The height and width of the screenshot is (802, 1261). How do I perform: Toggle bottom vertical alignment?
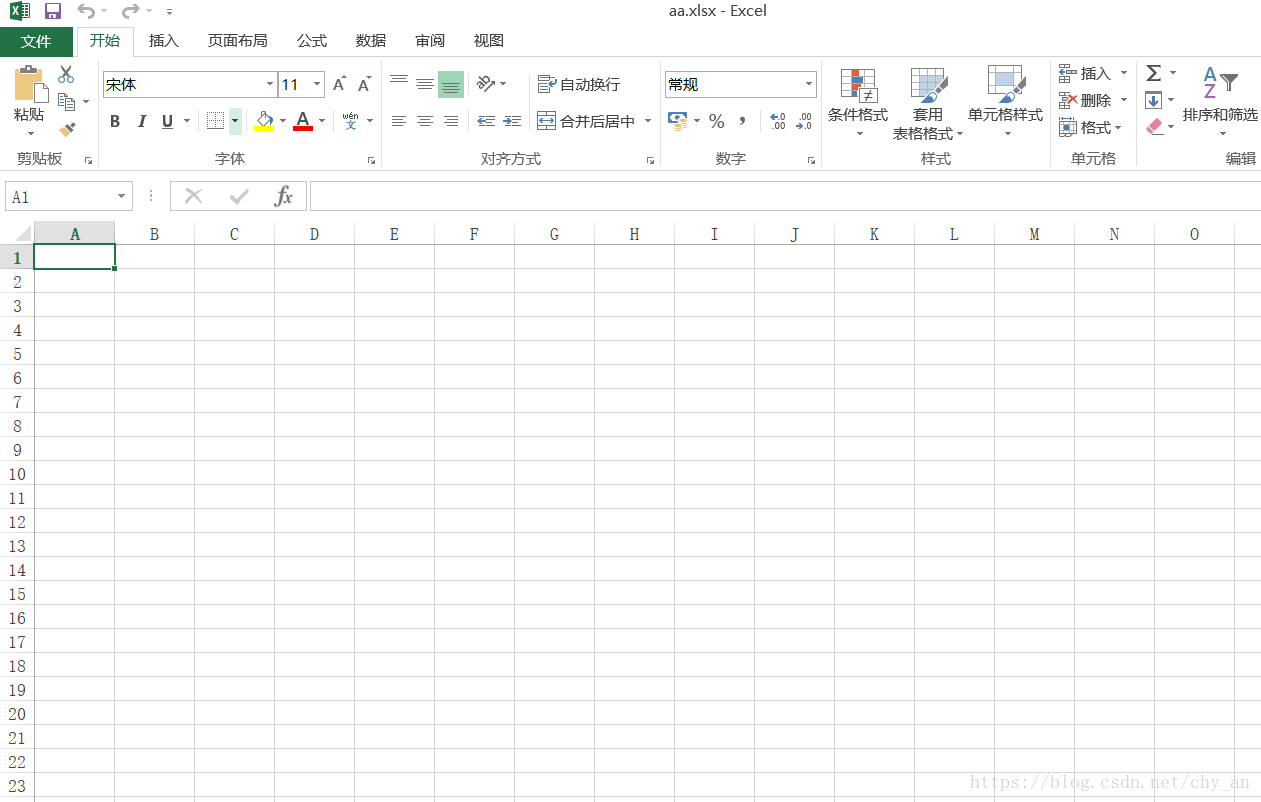pos(450,84)
